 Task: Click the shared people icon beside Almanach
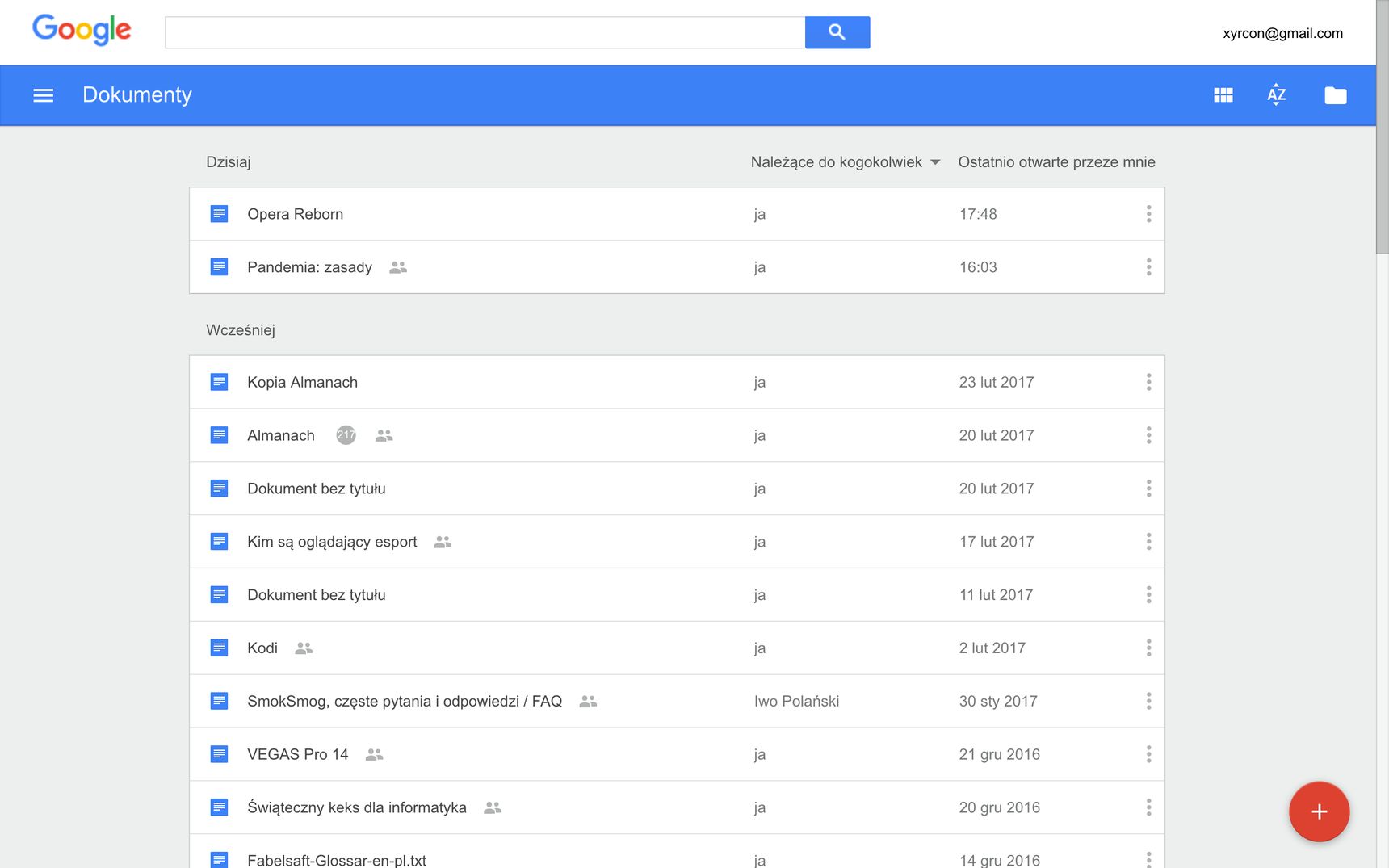click(x=384, y=435)
